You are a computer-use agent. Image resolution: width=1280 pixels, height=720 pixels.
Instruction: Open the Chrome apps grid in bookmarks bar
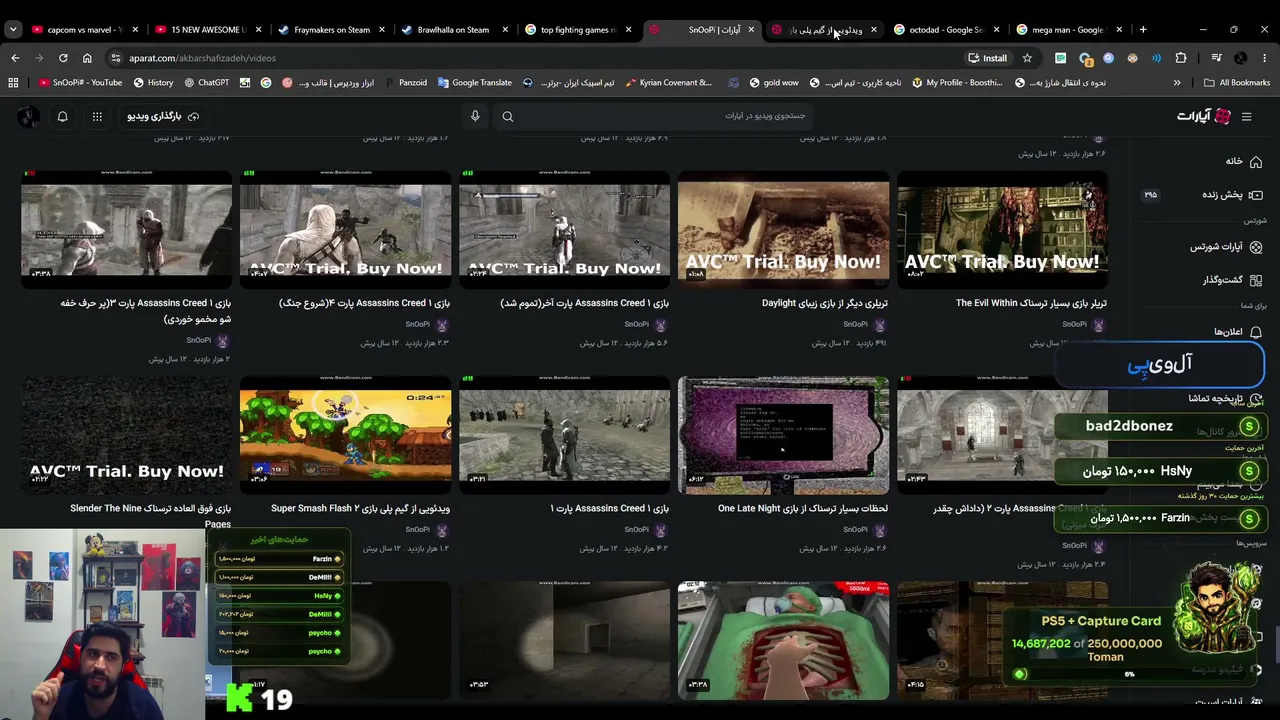click(x=13, y=83)
